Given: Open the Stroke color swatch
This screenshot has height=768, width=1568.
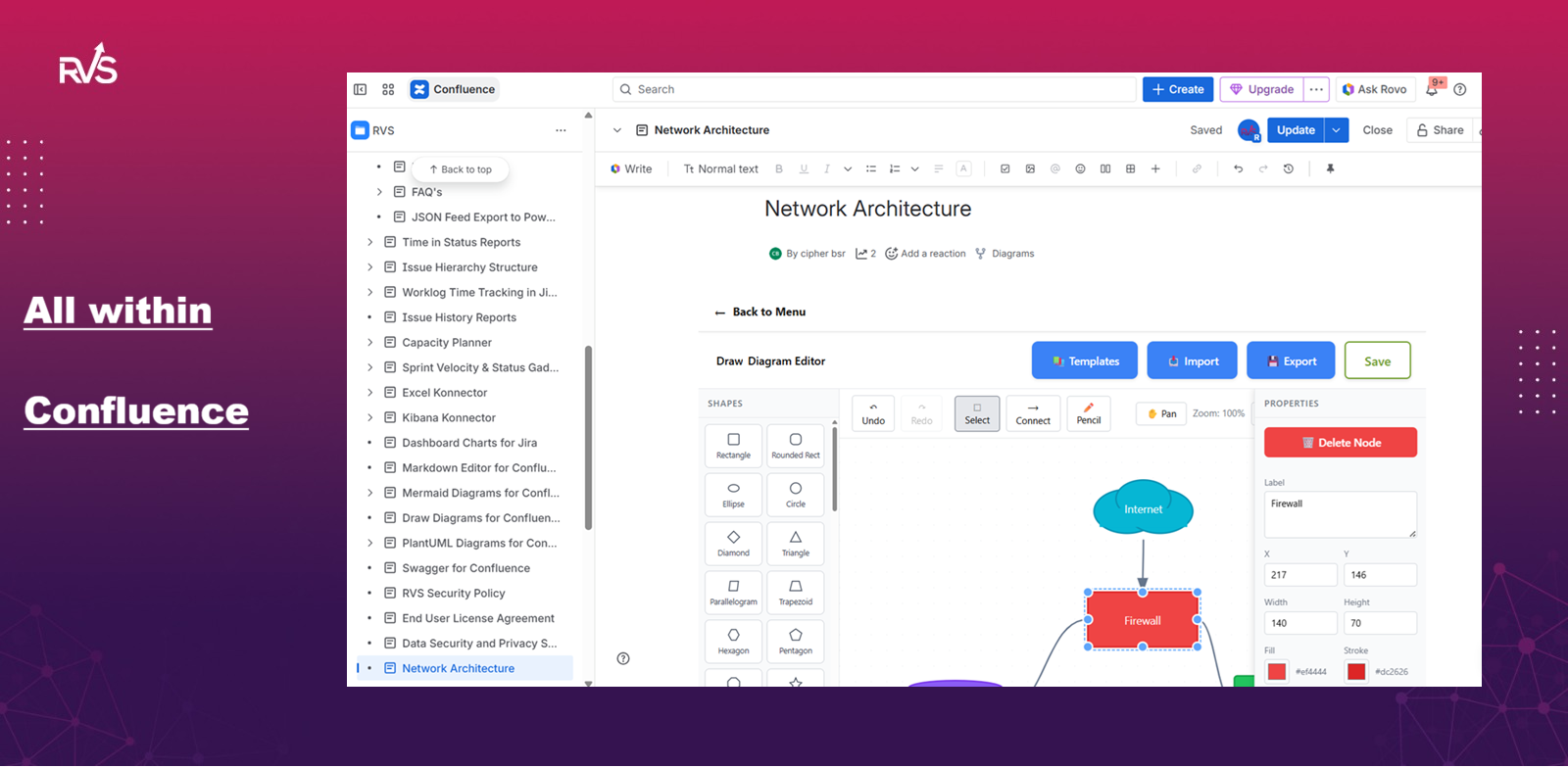Looking at the screenshot, I should coord(1356,672).
